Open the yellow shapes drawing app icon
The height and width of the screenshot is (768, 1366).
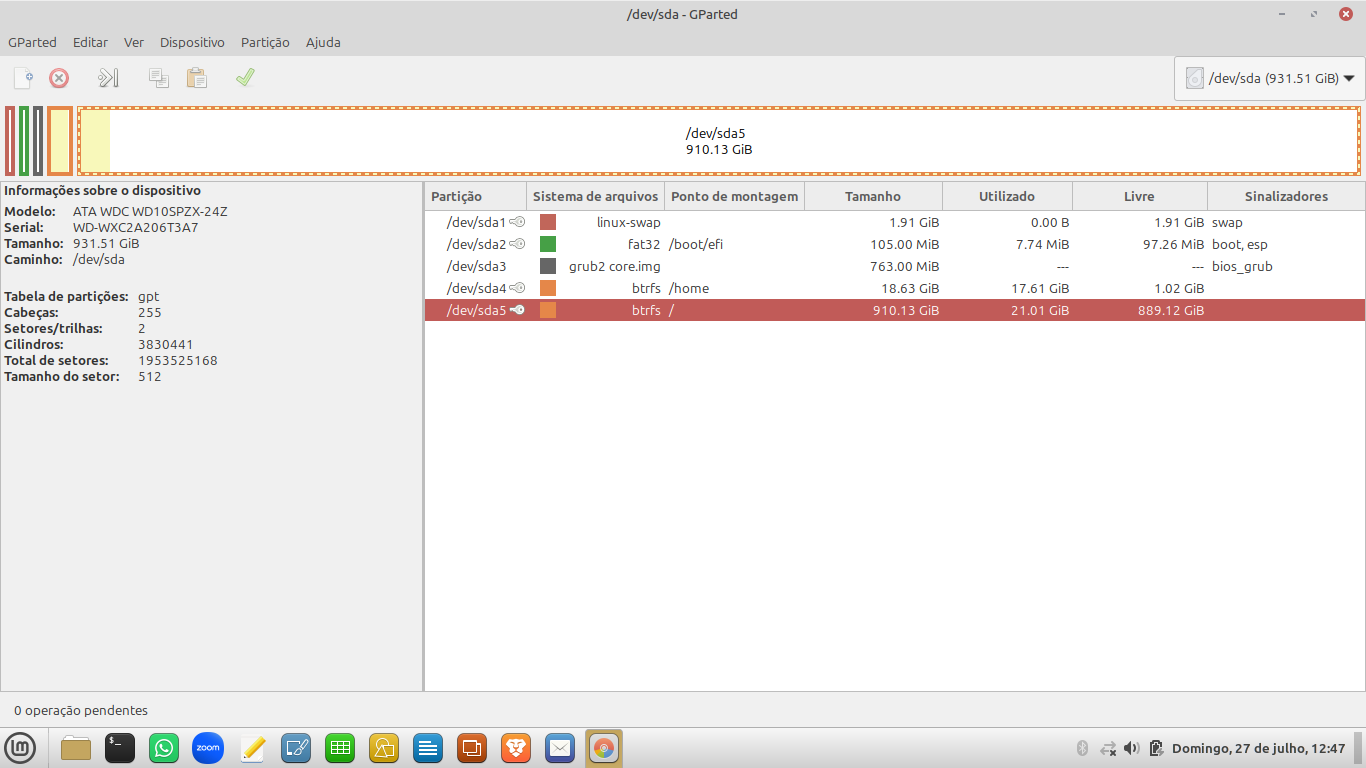(x=384, y=747)
